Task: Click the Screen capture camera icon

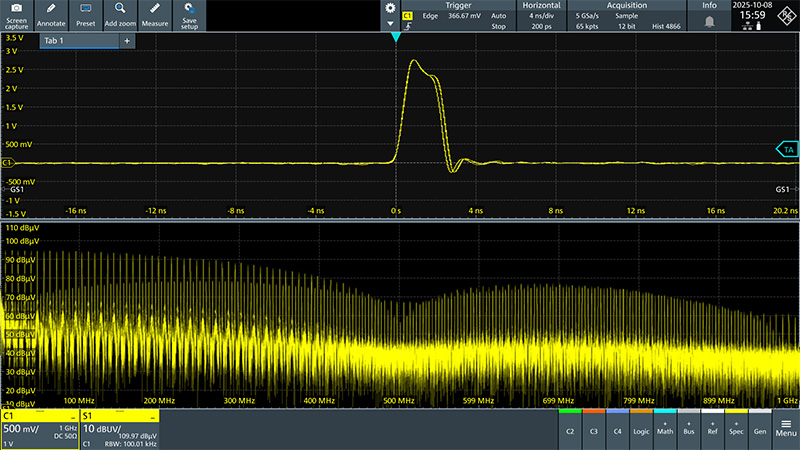Action: (x=16, y=14)
